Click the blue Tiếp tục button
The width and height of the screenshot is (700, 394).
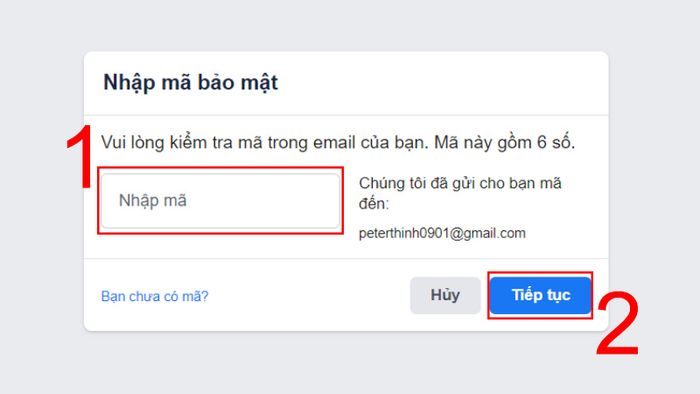[540, 295]
